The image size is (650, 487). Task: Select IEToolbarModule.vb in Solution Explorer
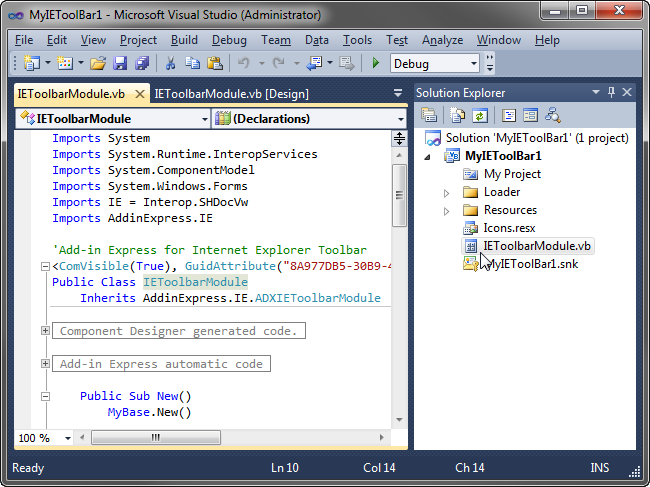click(x=528, y=246)
